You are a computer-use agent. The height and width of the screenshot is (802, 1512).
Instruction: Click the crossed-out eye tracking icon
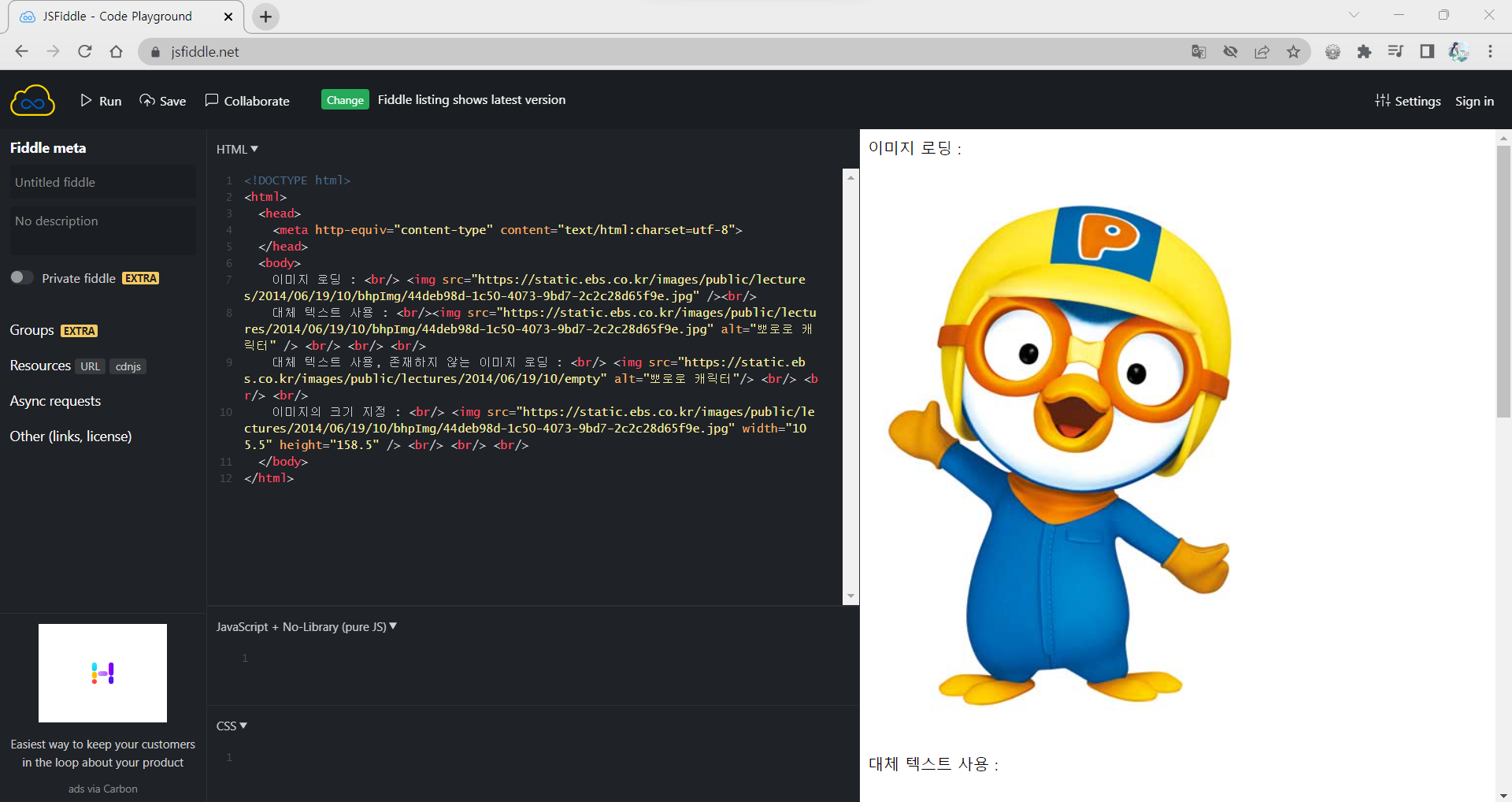[x=1230, y=51]
